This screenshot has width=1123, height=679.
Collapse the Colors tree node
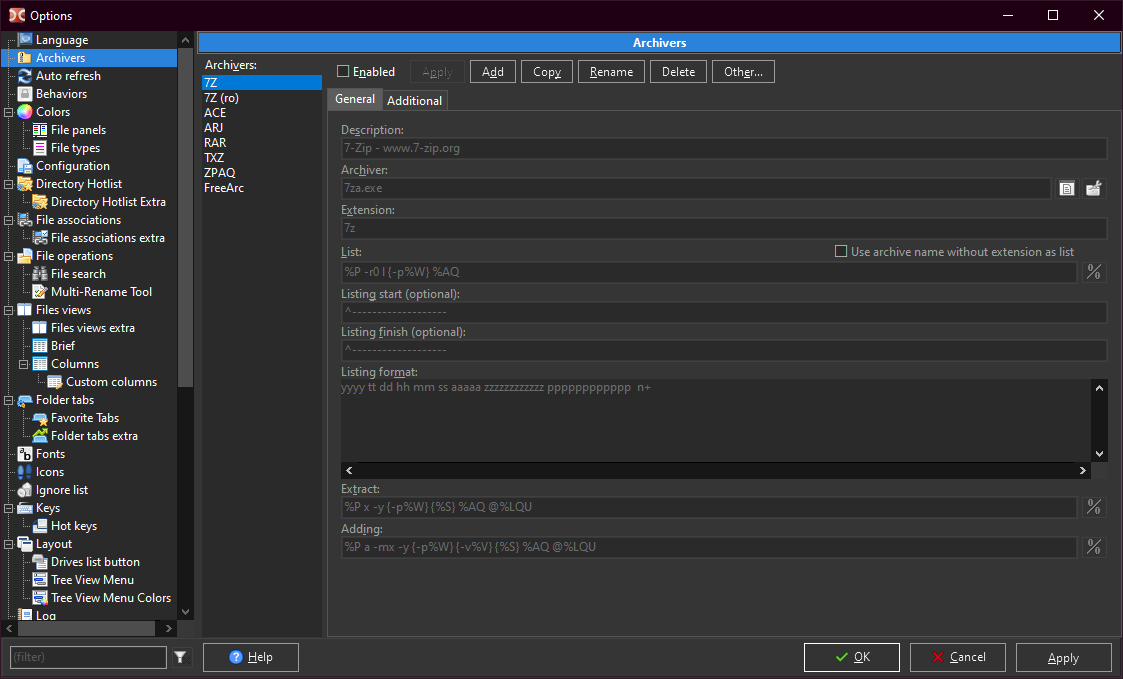[x=9, y=112]
